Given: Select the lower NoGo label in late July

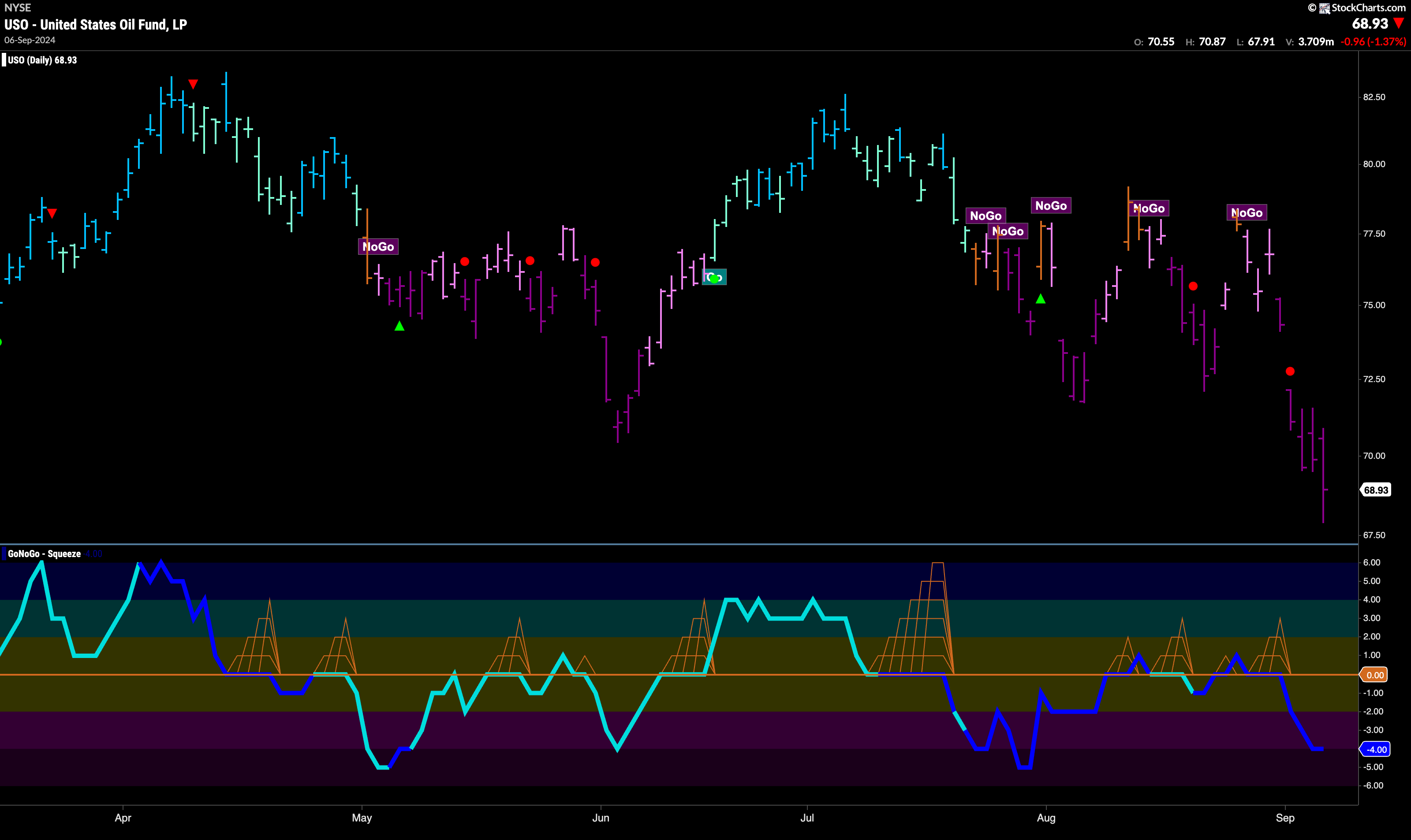Looking at the screenshot, I should [1008, 231].
